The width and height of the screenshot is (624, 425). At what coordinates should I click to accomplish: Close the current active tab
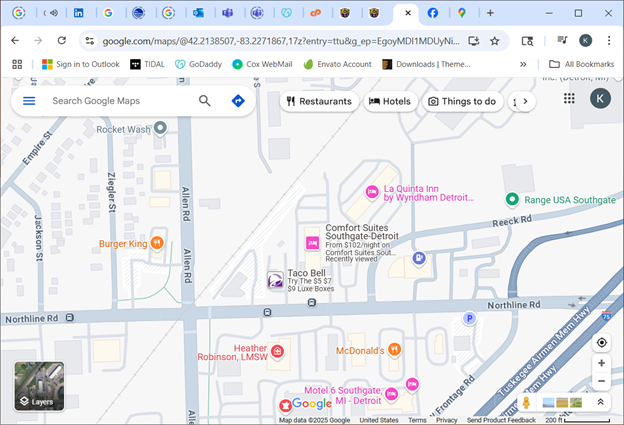click(408, 13)
